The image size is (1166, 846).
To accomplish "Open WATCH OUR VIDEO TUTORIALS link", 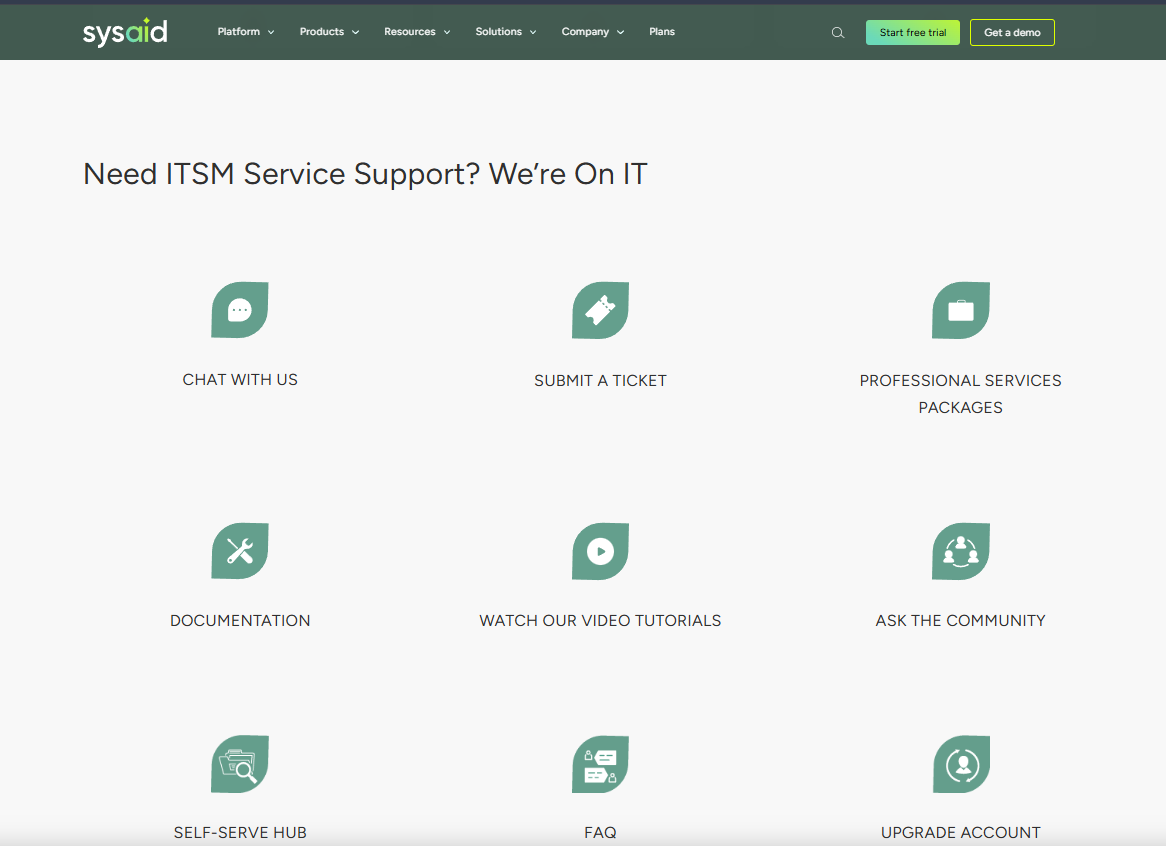I will click(600, 621).
